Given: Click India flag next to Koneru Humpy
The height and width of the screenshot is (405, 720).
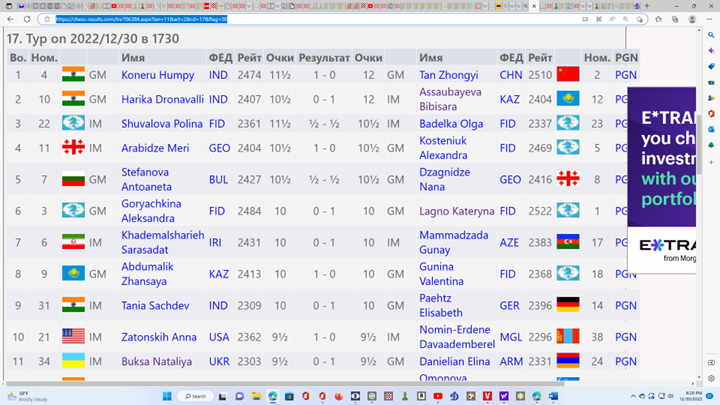Looking at the screenshot, I should tap(73, 75).
